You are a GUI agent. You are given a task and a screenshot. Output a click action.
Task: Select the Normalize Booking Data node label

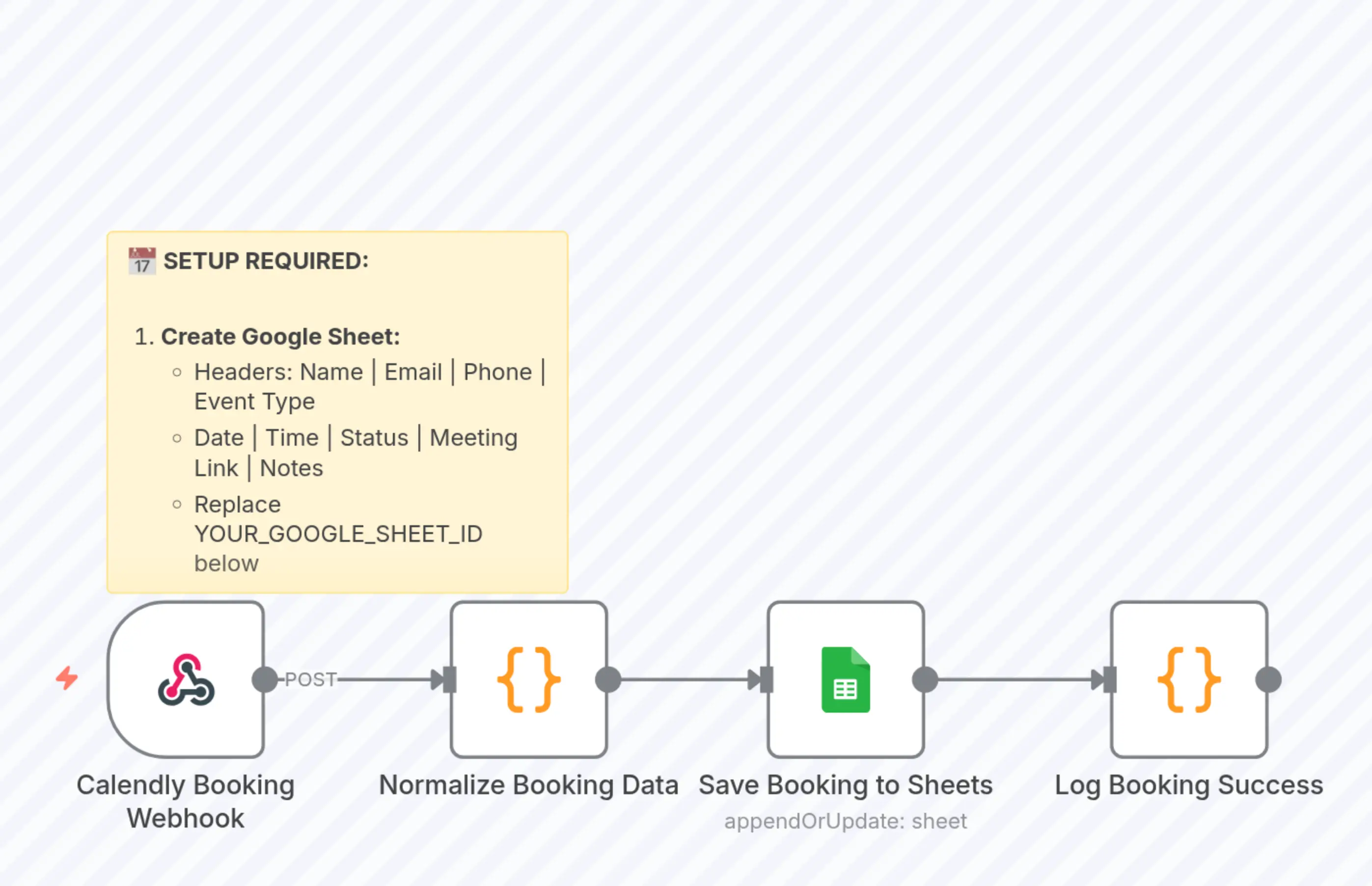tap(529, 784)
